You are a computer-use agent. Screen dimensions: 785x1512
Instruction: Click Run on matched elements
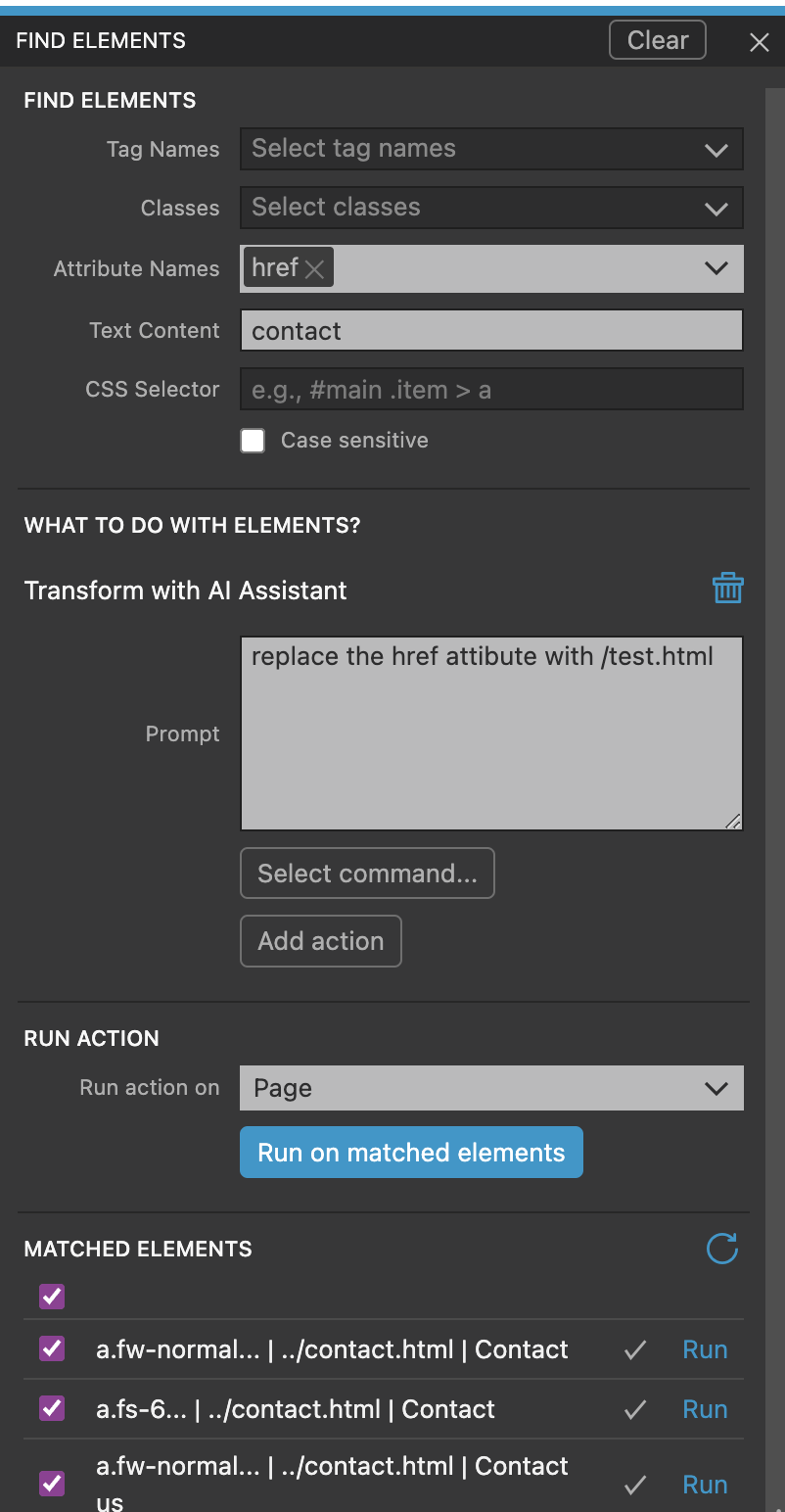(411, 1153)
